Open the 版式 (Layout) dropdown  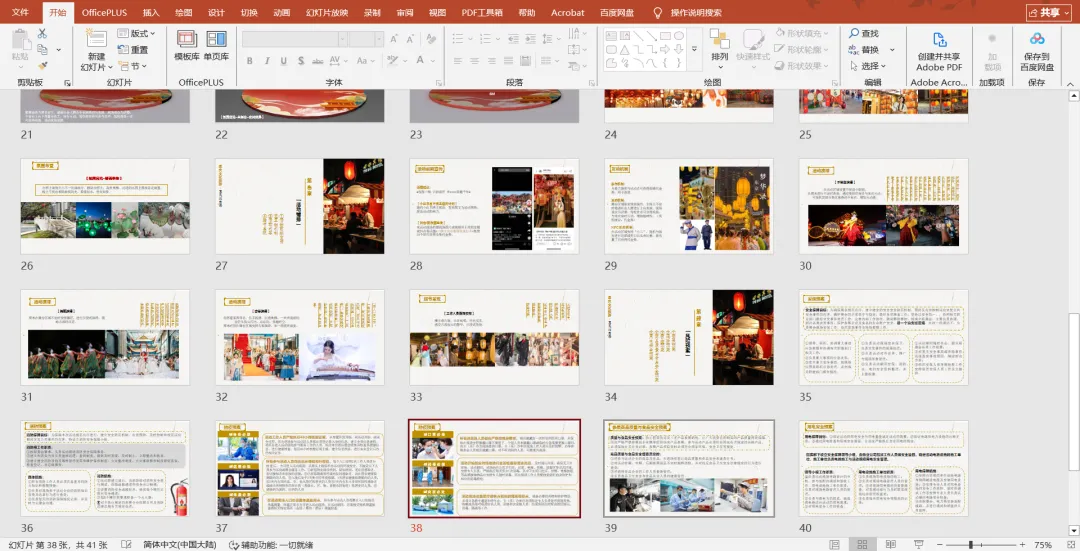point(136,33)
